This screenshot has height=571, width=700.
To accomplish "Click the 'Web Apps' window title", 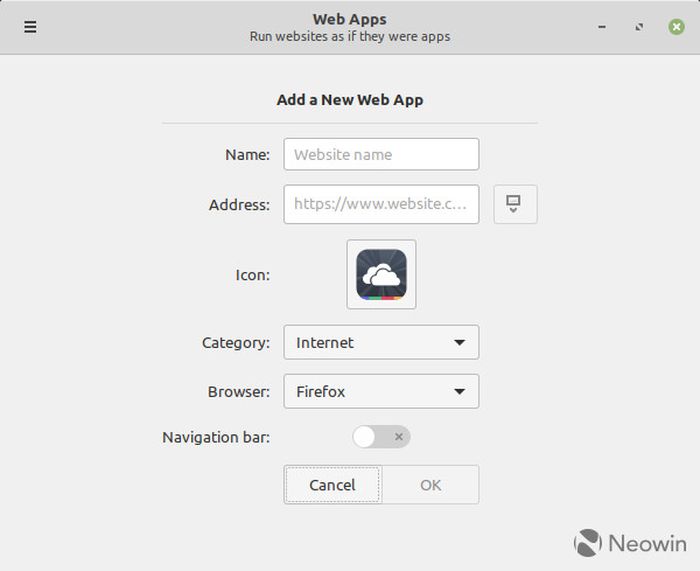I will coord(350,19).
